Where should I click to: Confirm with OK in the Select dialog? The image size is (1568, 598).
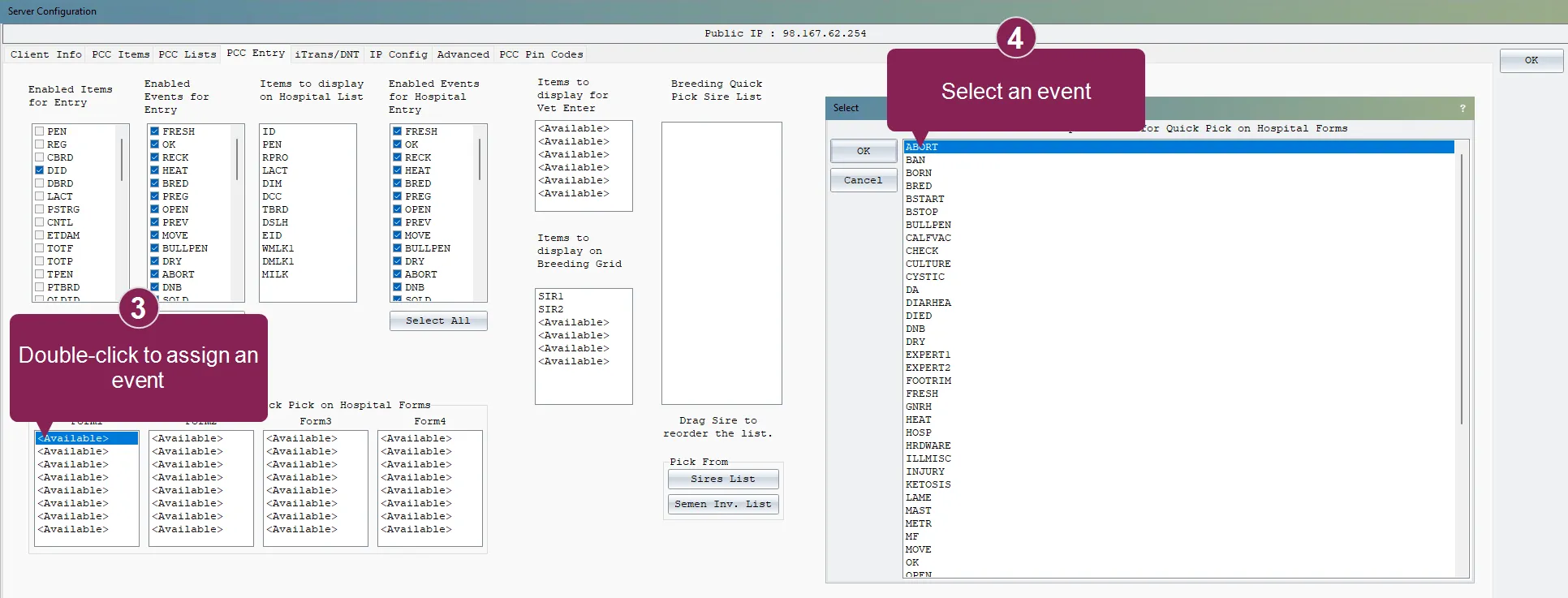pyautogui.click(x=864, y=151)
